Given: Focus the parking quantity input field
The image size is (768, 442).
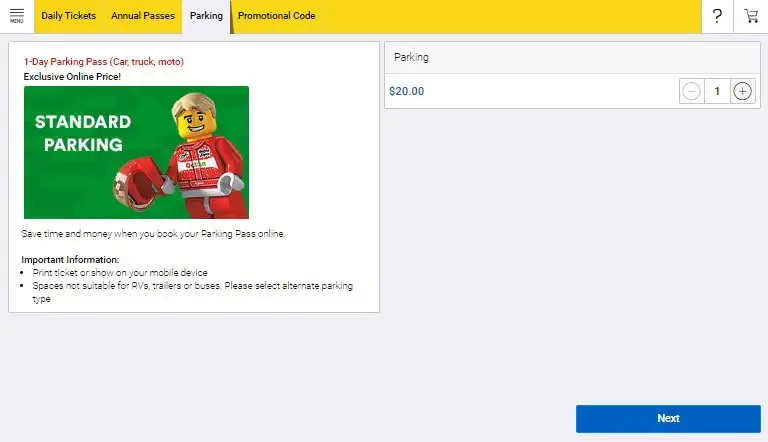Looking at the screenshot, I should point(716,91).
